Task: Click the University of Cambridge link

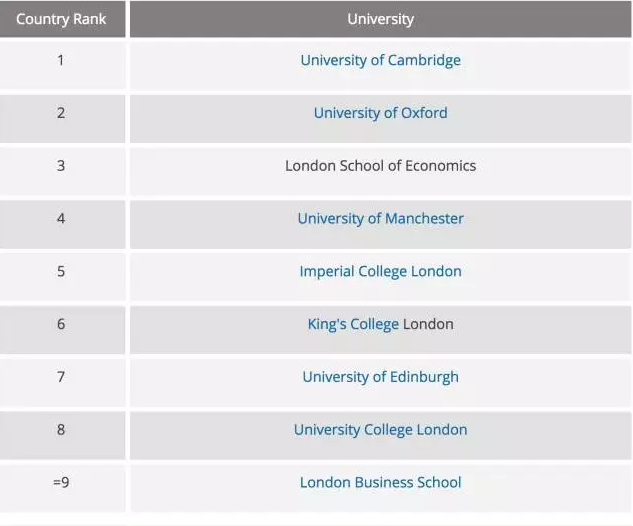Action: [x=380, y=60]
